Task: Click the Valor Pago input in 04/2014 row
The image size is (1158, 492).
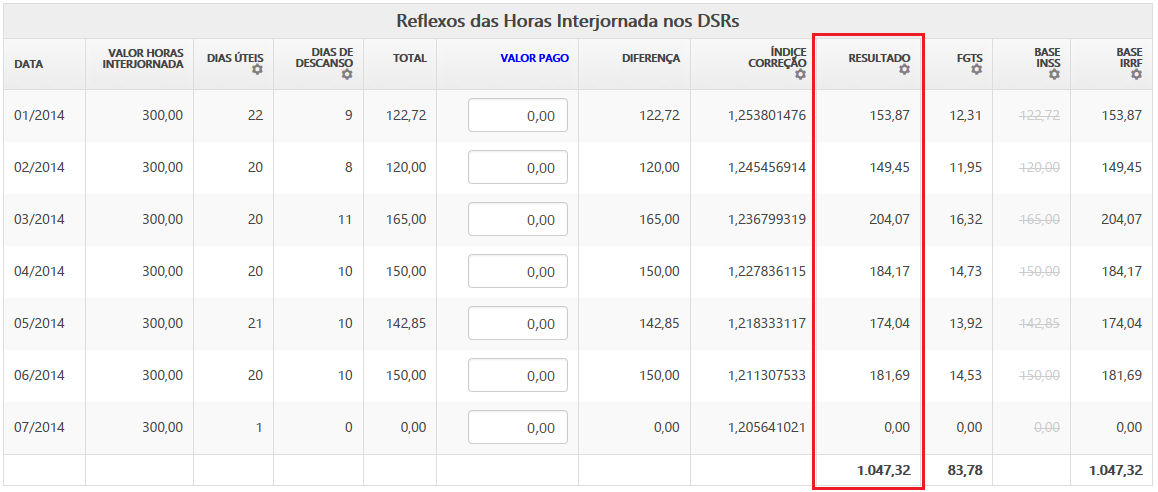Action: [x=518, y=271]
